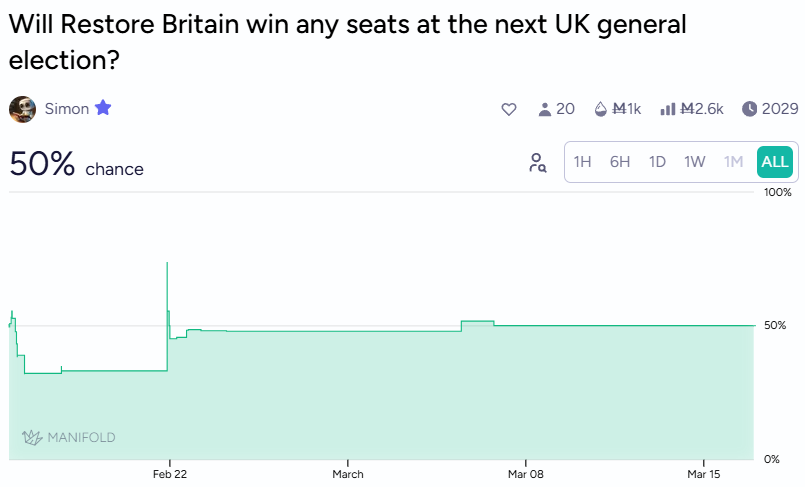Click the clock close date icon

(749, 109)
